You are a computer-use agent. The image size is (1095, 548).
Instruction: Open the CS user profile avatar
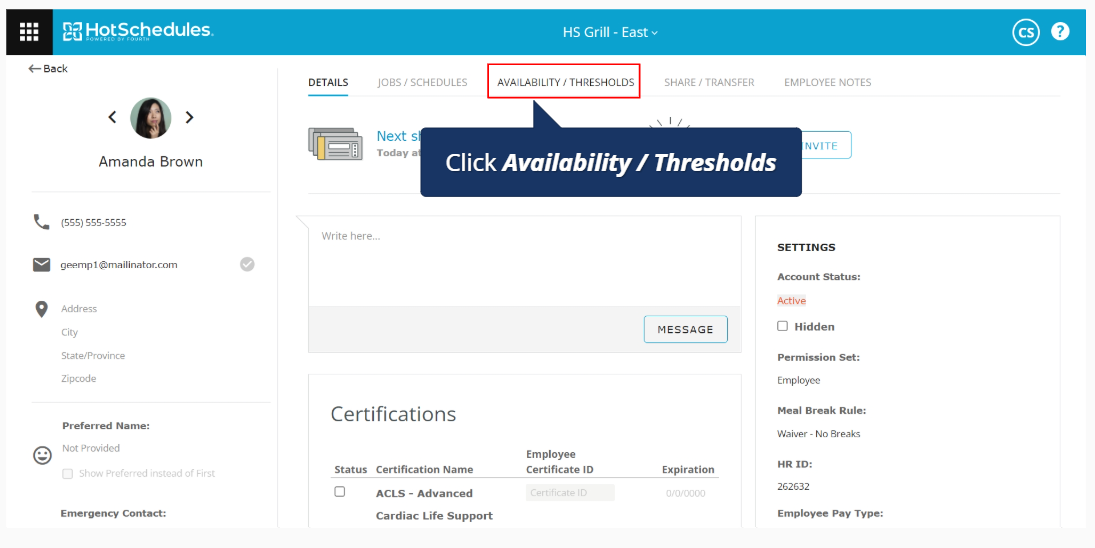(x=1026, y=32)
